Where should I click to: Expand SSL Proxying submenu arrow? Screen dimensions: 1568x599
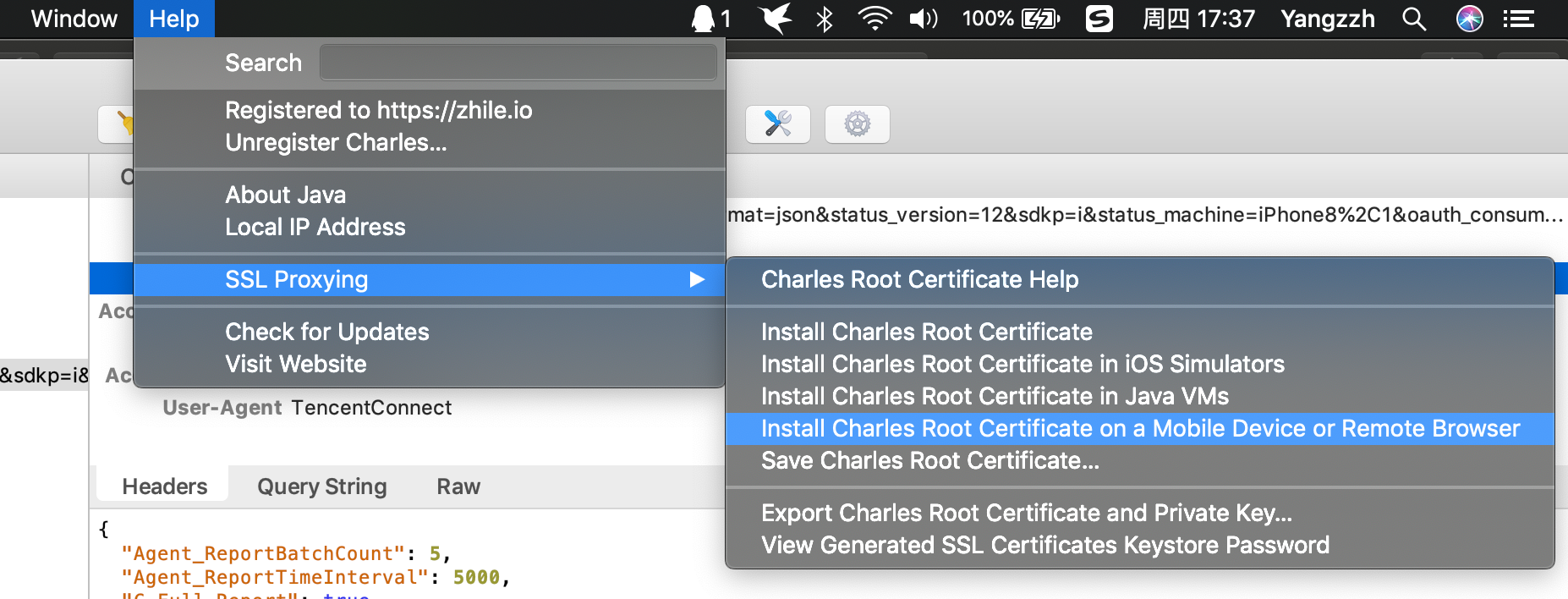697,279
